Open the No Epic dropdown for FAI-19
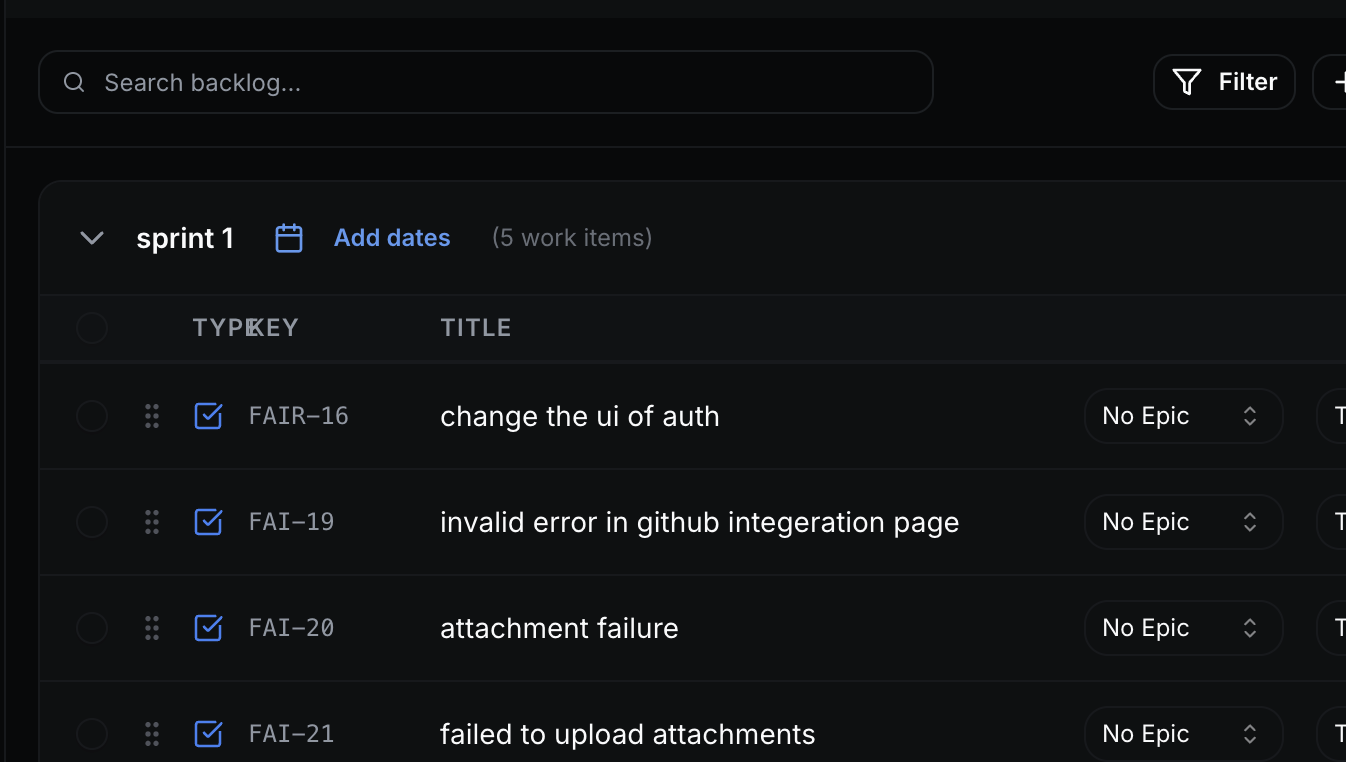 (1184, 522)
